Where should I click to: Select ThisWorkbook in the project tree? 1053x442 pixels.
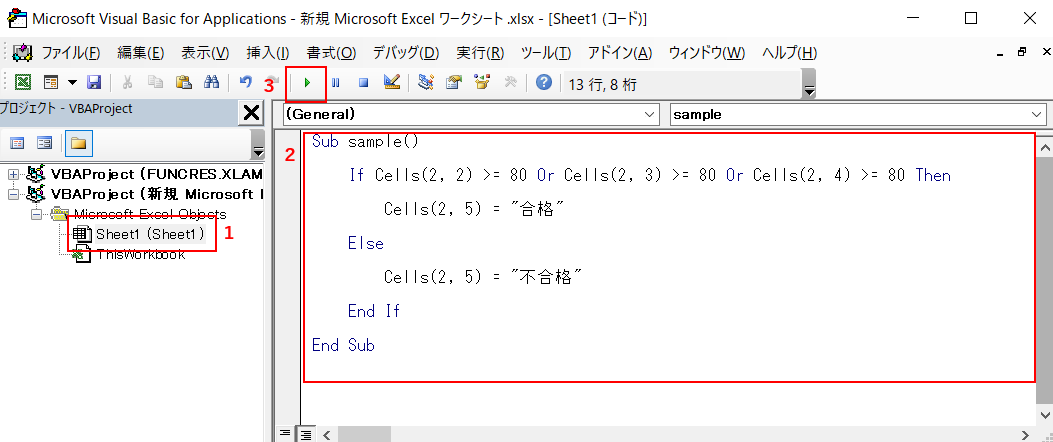[140, 254]
